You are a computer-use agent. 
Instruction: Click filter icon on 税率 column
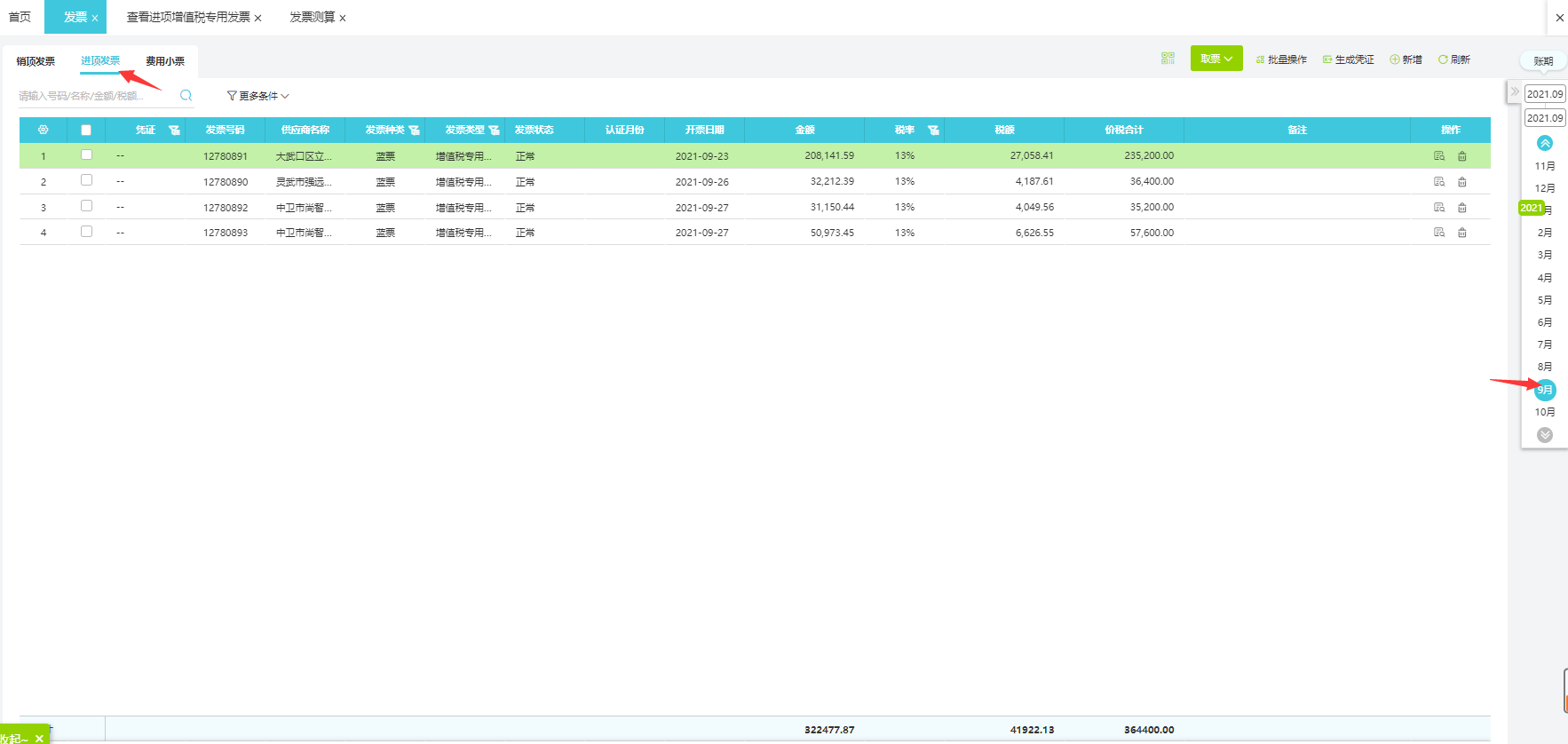[933, 131]
